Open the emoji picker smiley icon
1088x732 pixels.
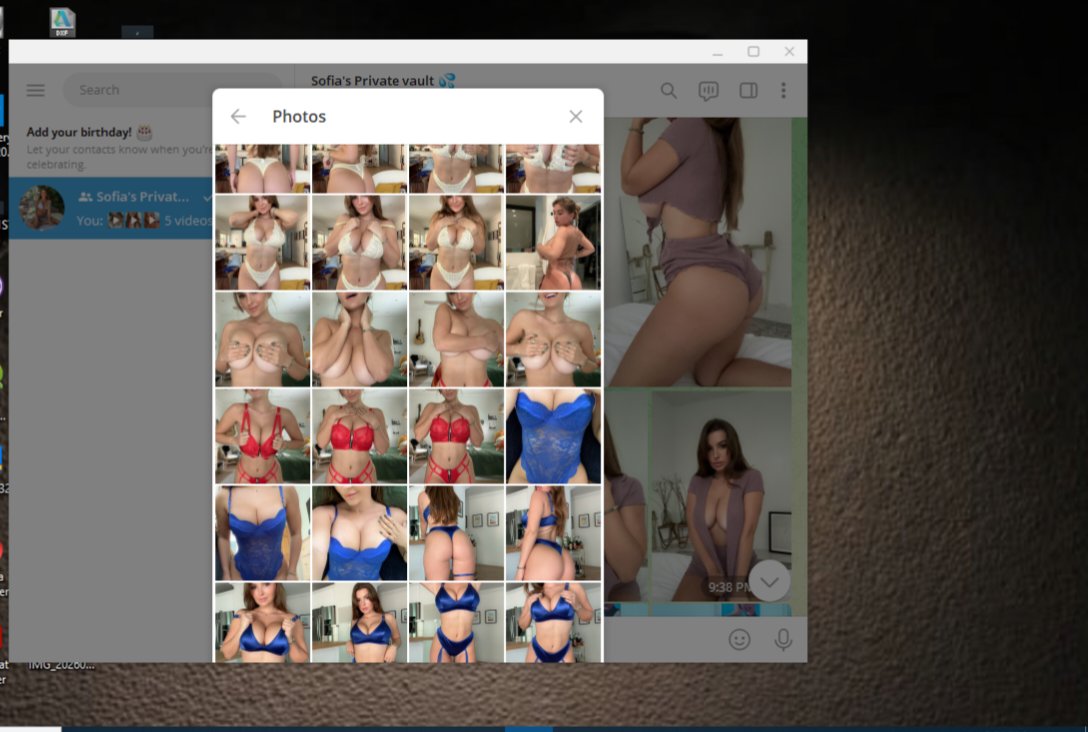740,639
